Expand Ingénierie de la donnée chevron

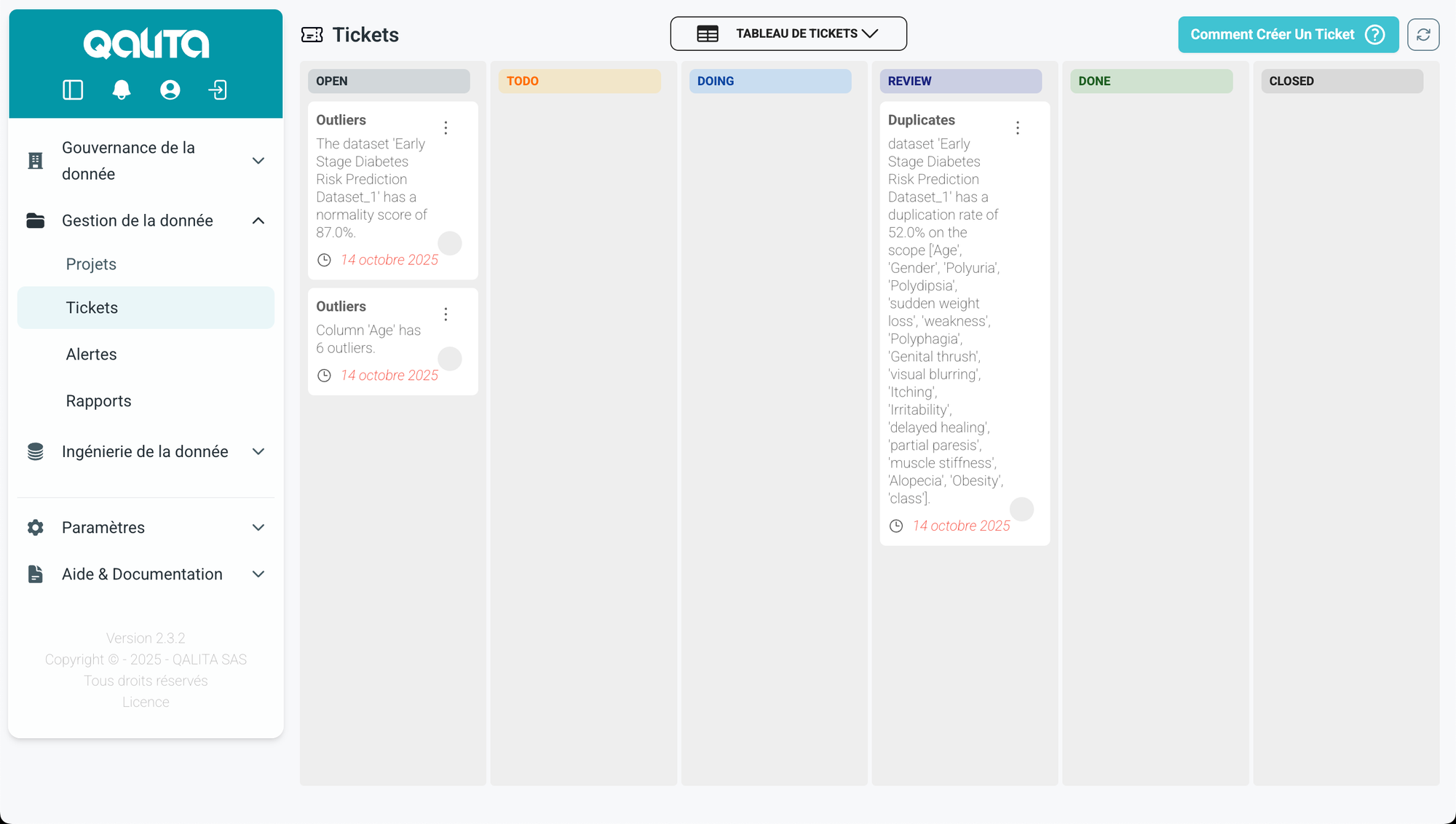(258, 452)
